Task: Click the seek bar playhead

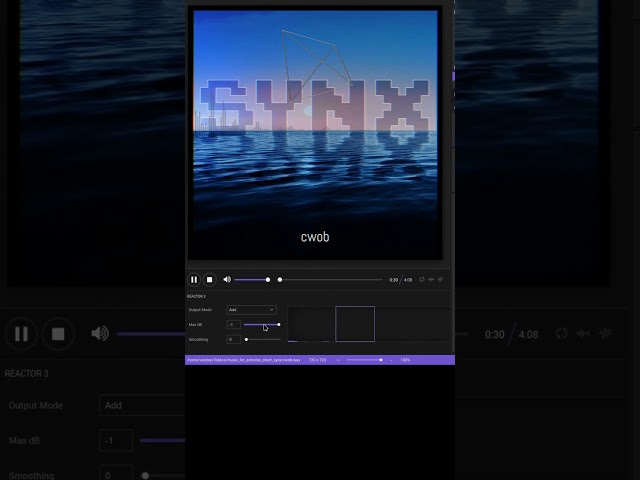Action: (280, 280)
